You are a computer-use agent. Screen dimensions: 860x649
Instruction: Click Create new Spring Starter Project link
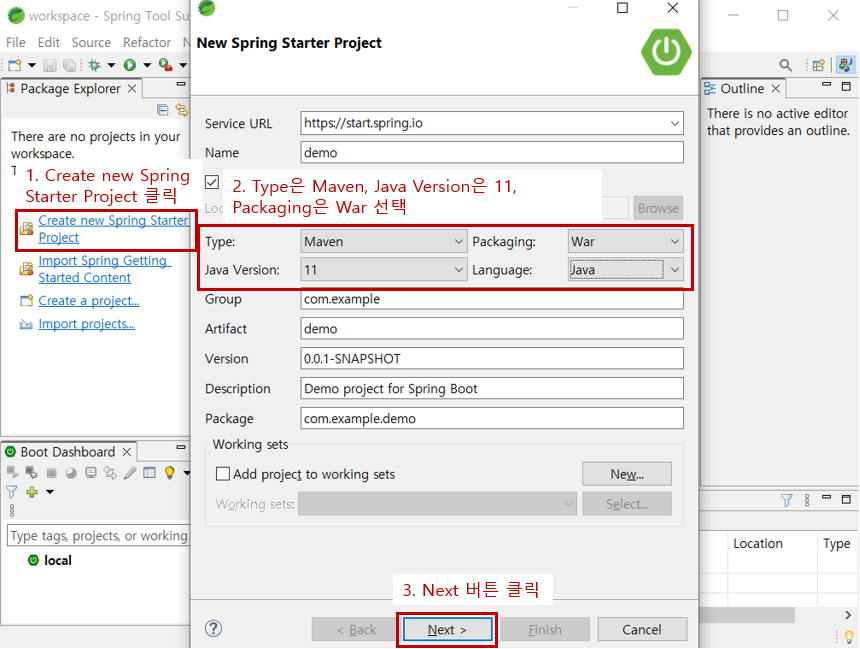click(113, 229)
